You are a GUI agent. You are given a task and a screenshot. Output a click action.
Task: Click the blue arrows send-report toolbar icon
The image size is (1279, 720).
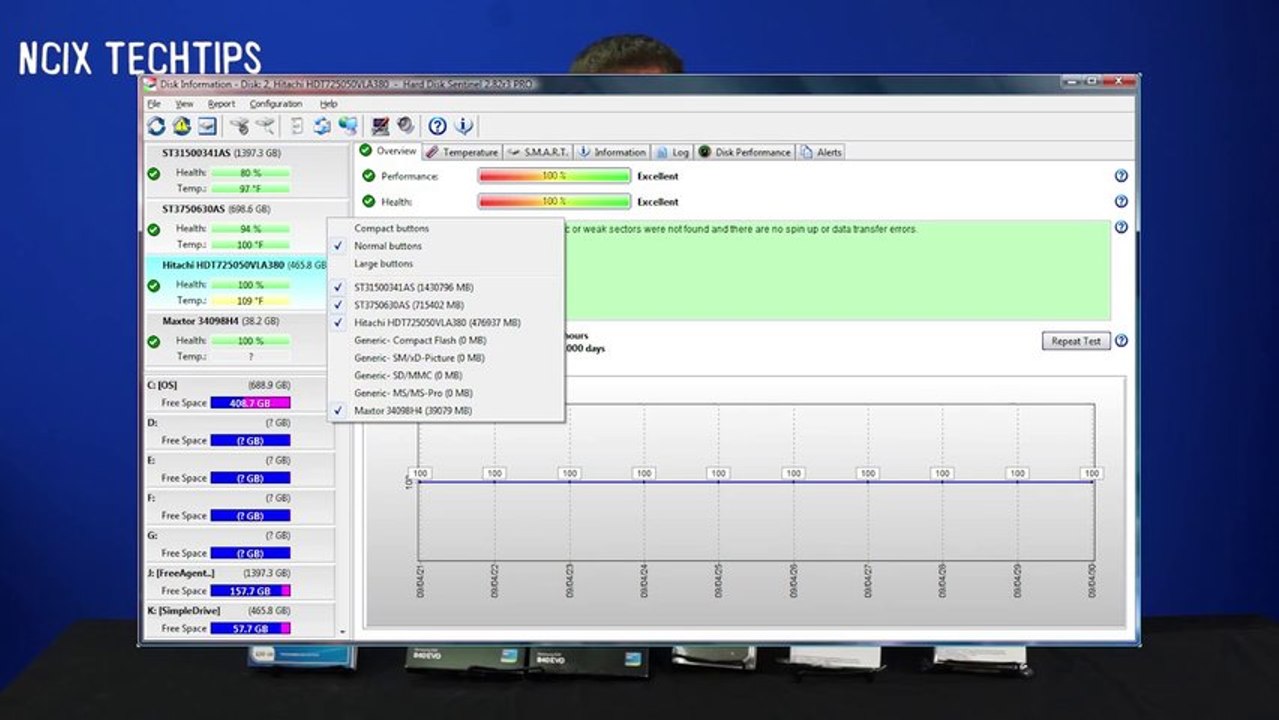[322, 126]
